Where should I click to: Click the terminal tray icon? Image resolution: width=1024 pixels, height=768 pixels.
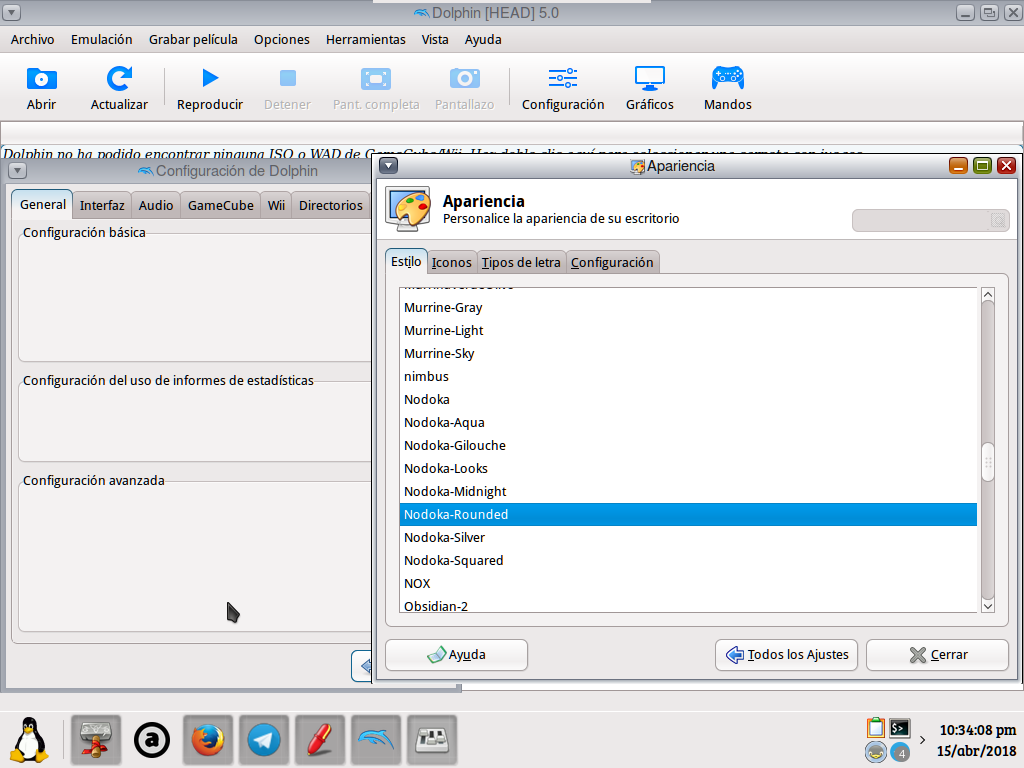[900, 728]
